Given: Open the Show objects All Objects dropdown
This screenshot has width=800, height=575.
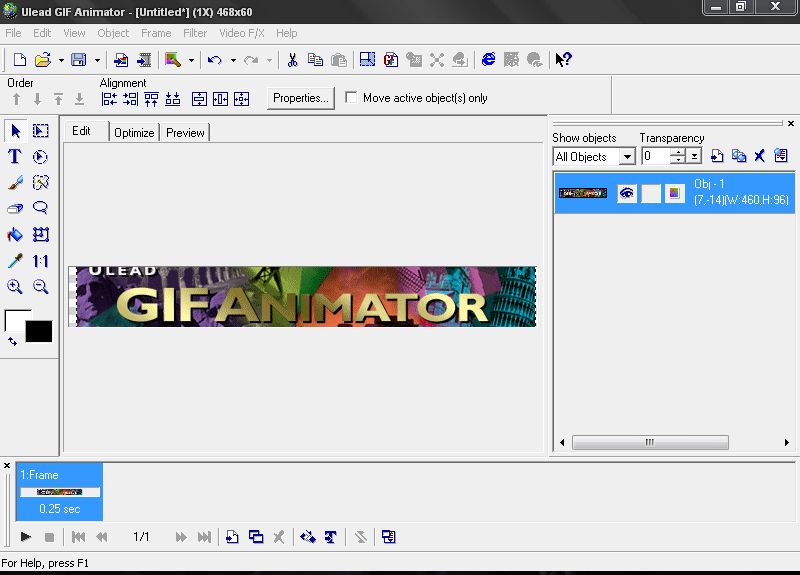Looking at the screenshot, I should 627,156.
